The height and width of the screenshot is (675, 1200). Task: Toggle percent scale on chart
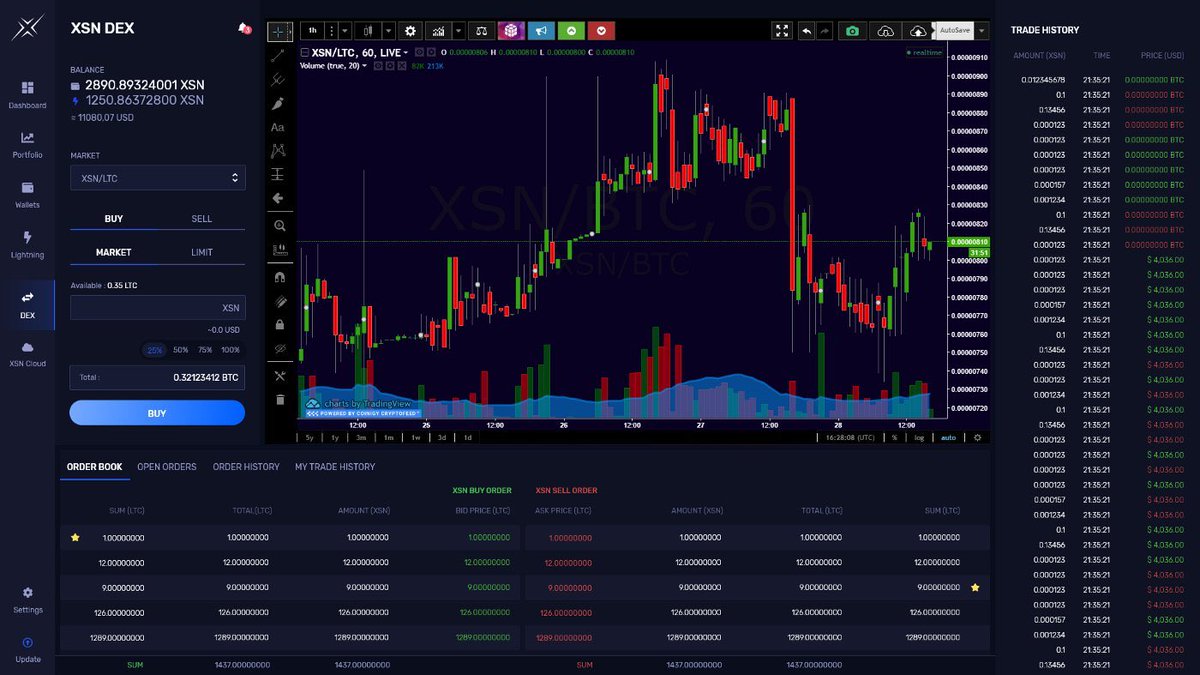(x=895, y=437)
